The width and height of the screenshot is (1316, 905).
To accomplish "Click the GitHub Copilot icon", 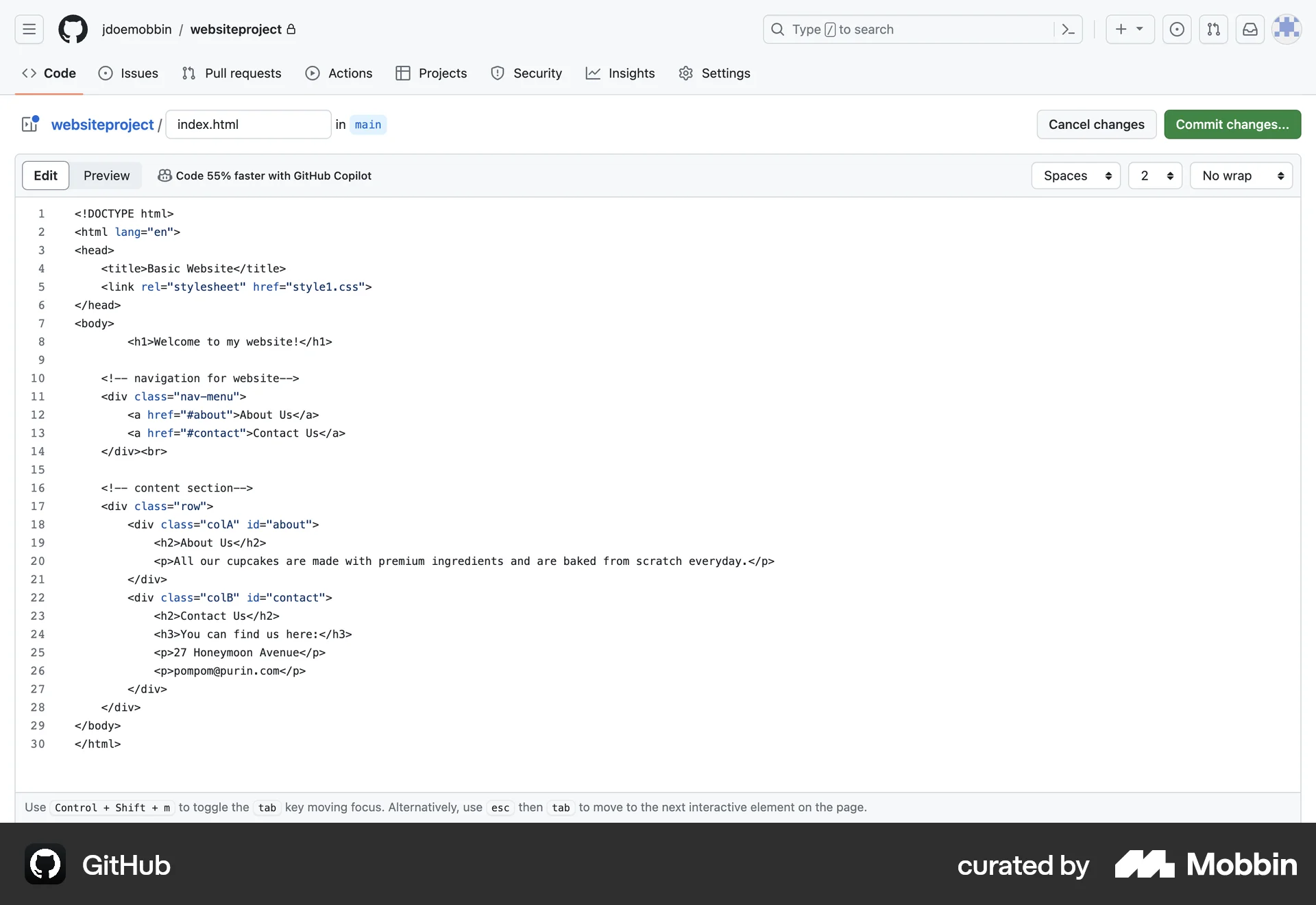I will point(164,176).
